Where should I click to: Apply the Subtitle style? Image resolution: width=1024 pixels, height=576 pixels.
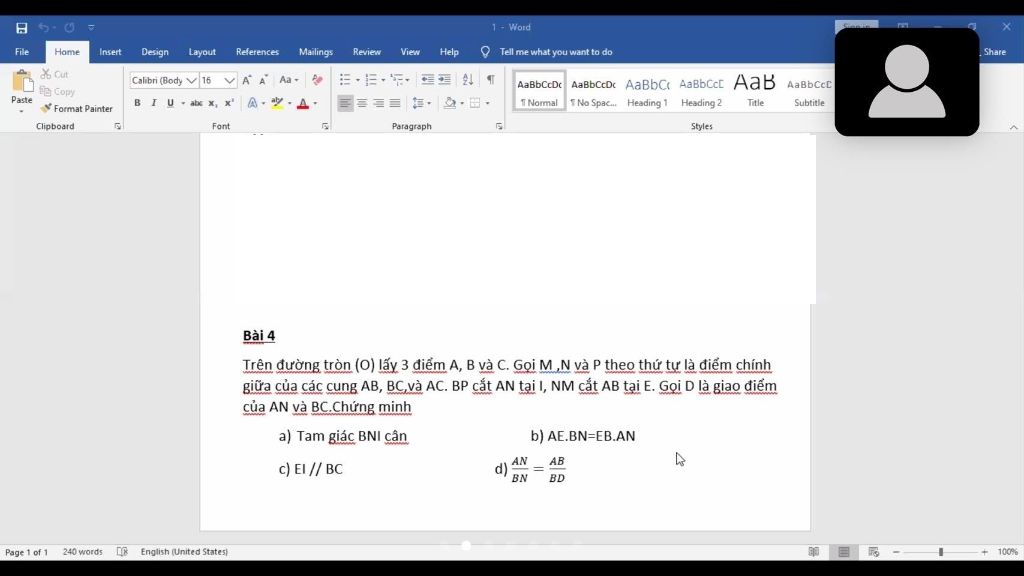click(809, 91)
